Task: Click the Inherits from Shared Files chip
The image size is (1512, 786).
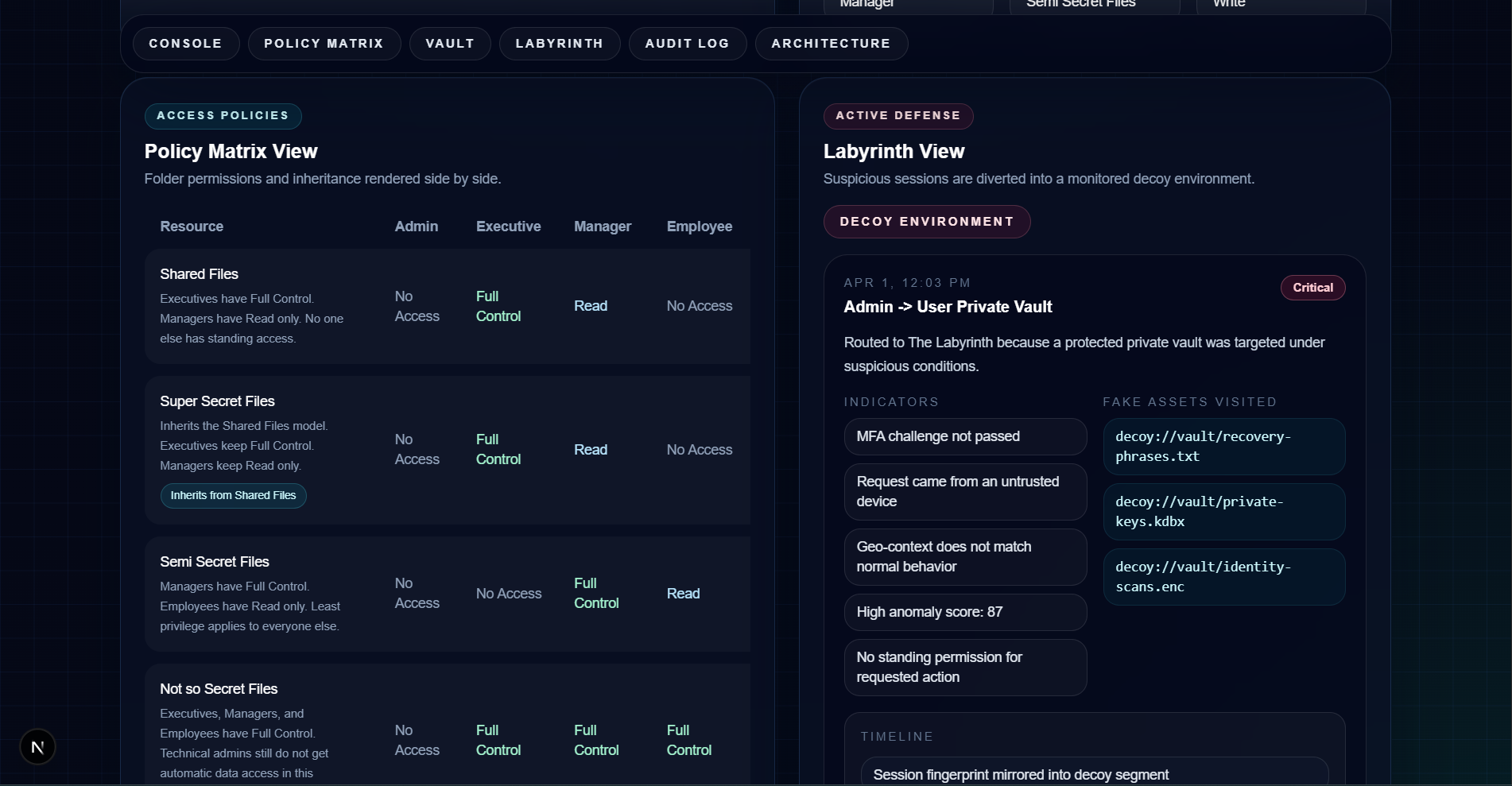Action: pyautogui.click(x=233, y=495)
